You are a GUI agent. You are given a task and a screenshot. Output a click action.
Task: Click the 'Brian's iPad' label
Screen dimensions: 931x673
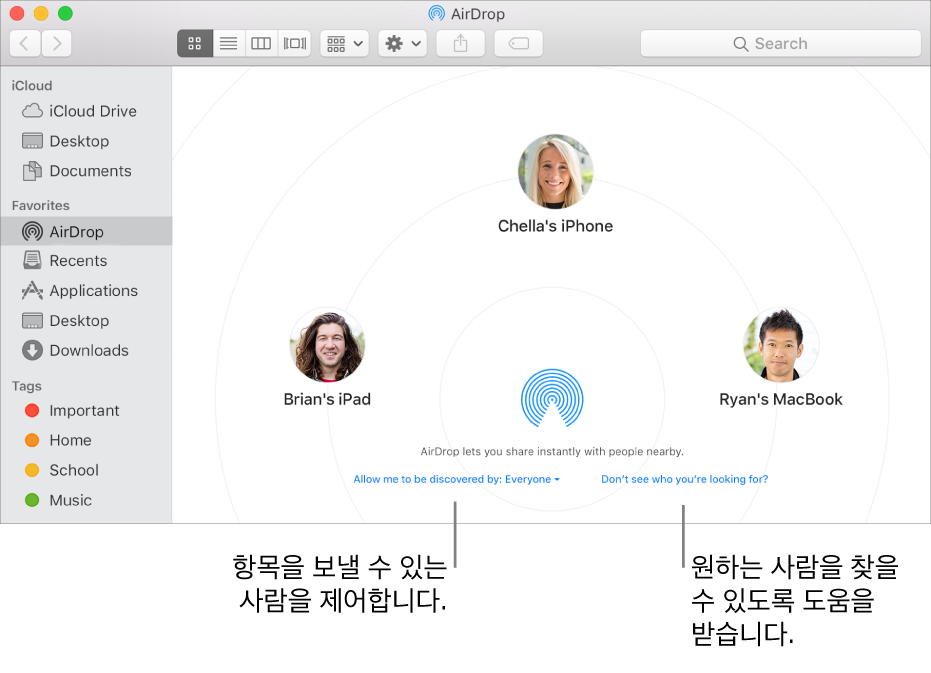click(327, 399)
